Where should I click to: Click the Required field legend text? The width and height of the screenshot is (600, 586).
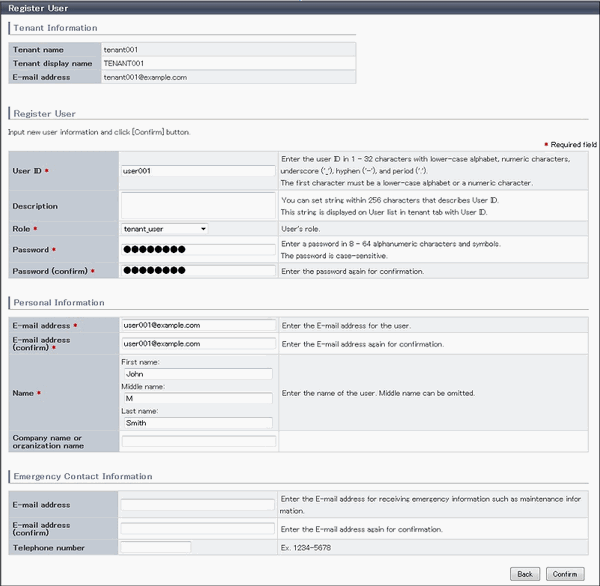(x=573, y=145)
